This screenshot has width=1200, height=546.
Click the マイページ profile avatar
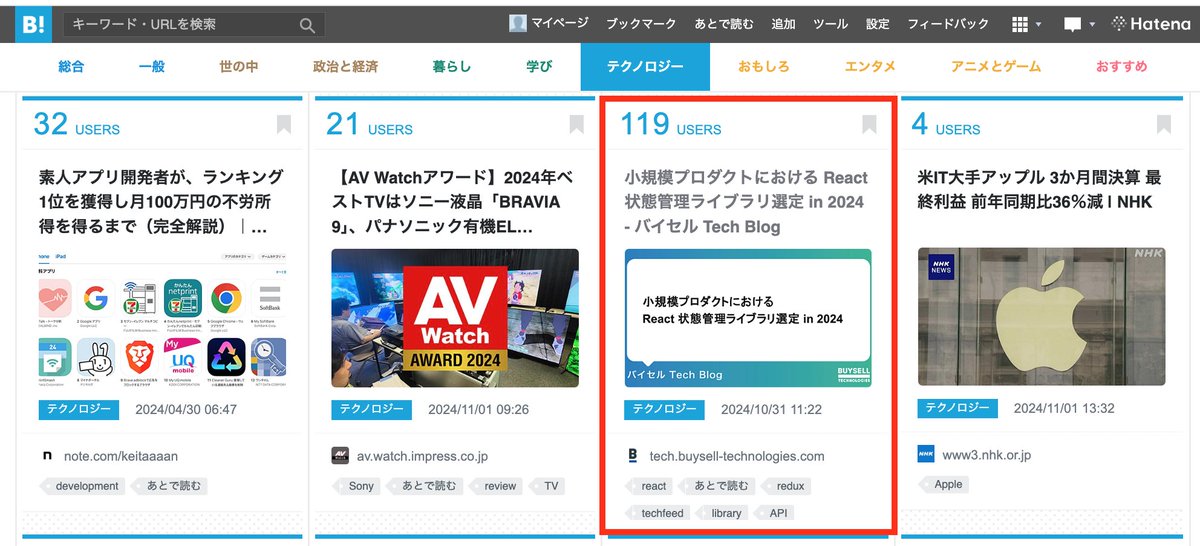(x=517, y=23)
